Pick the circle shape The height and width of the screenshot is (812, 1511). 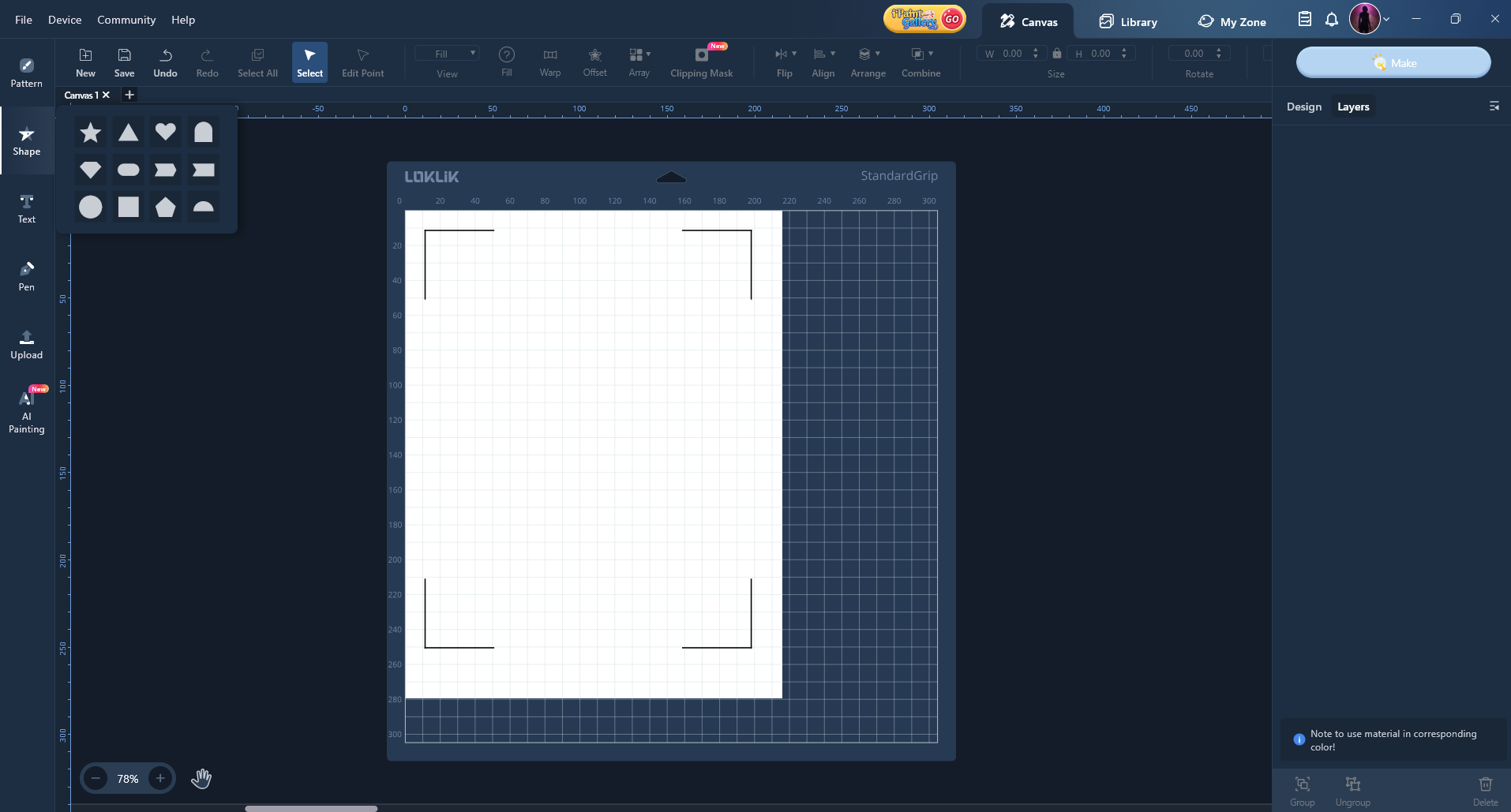91,208
